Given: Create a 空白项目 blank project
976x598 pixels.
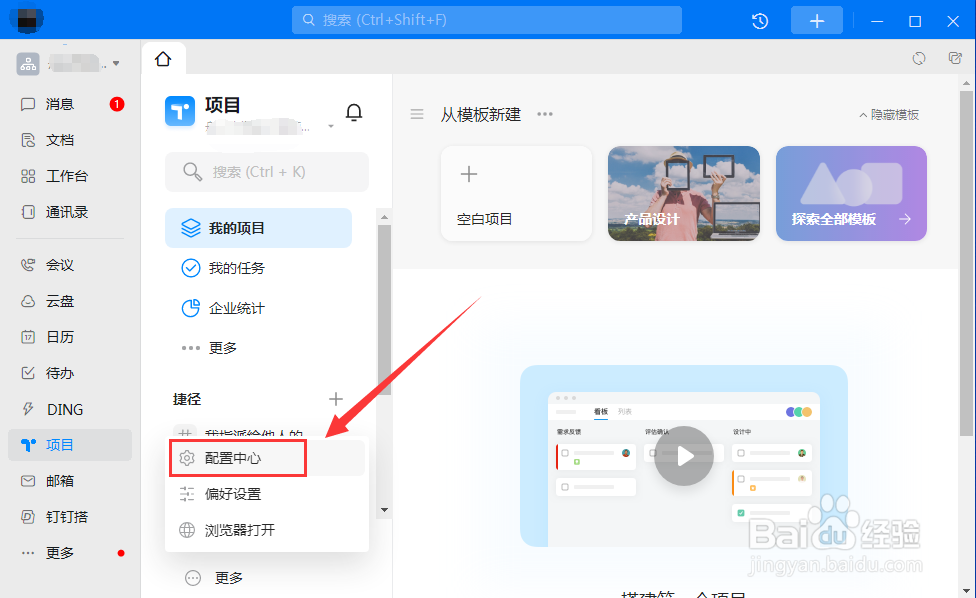Looking at the screenshot, I should [x=516, y=194].
